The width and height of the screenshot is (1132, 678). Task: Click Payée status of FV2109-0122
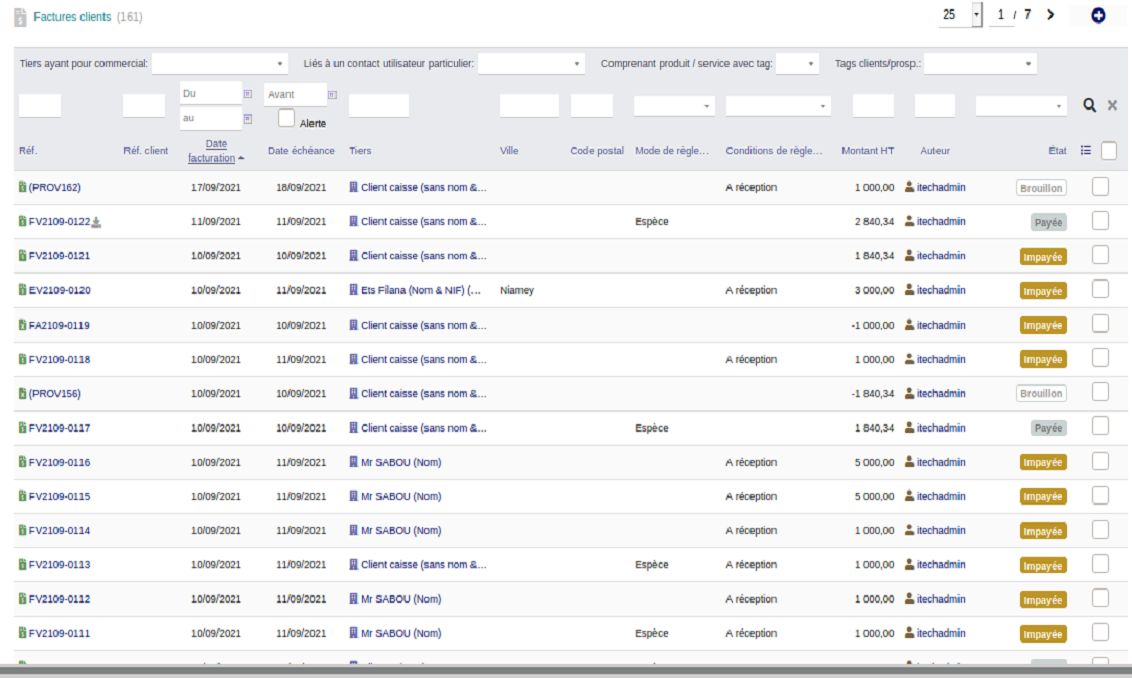tap(1048, 222)
